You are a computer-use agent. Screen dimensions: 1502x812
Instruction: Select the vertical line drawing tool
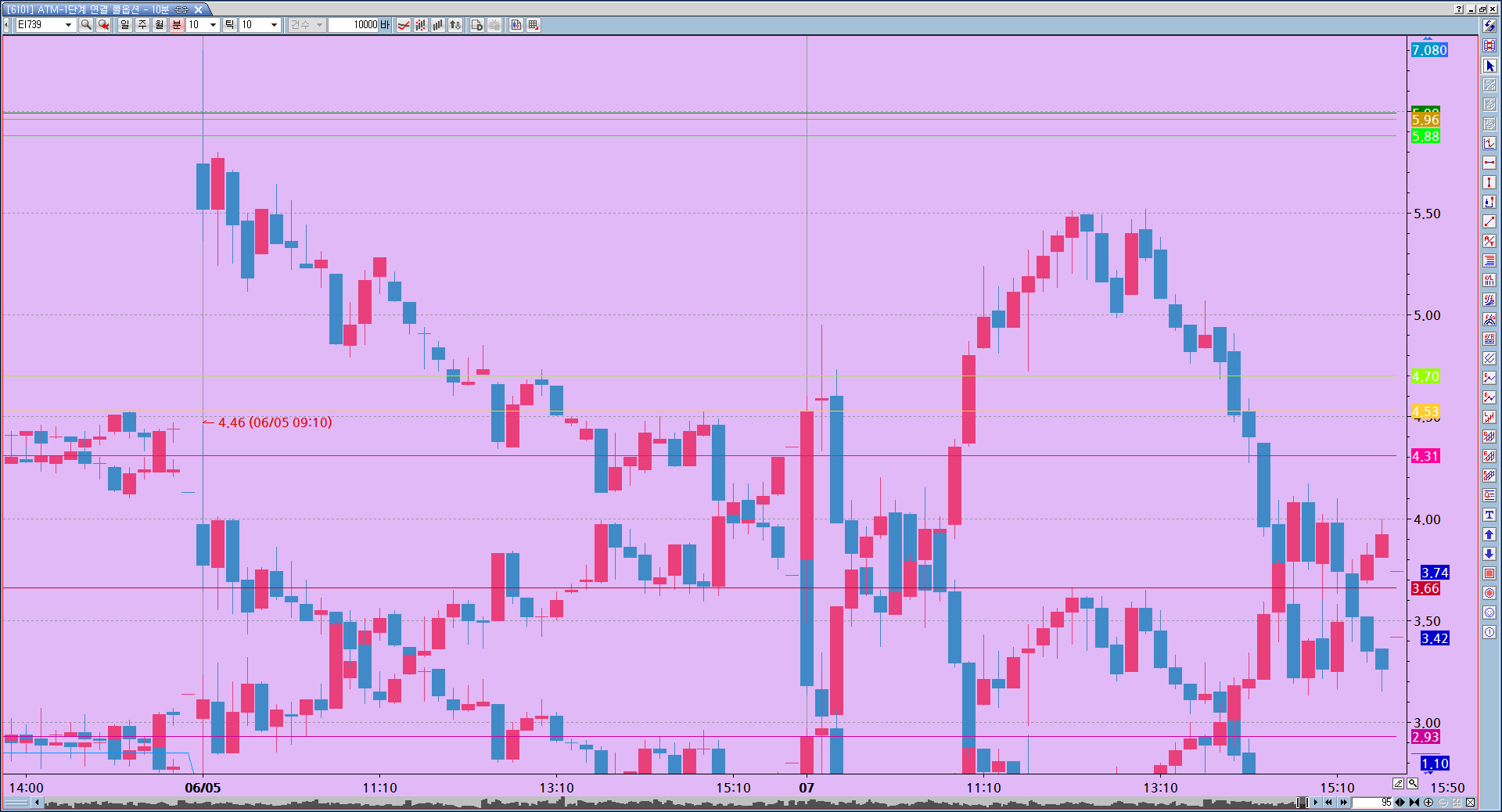[x=1489, y=182]
